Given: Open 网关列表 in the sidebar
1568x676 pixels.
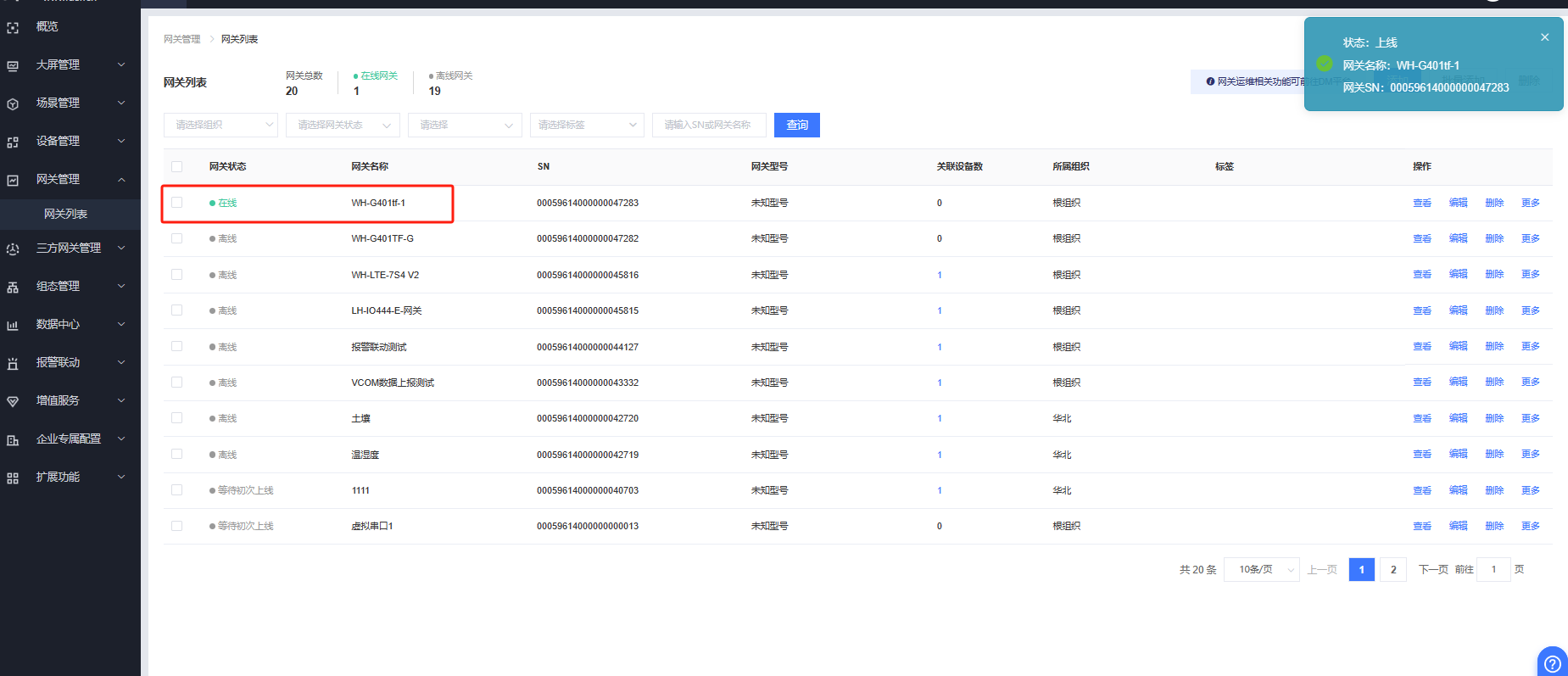Looking at the screenshot, I should click(66, 214).
